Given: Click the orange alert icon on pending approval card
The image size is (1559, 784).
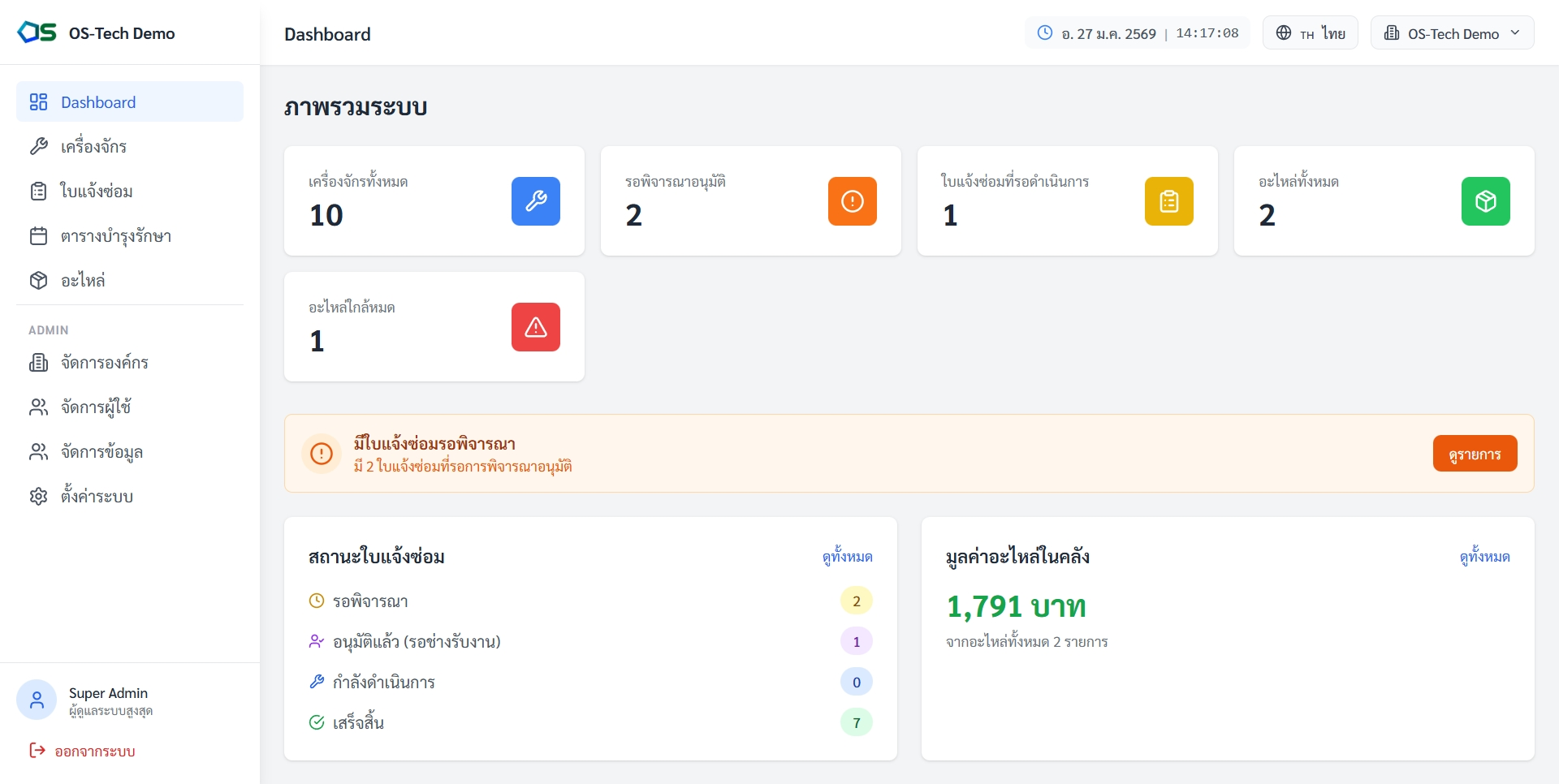Looking at the screenshot, I should tap(852, 201).
